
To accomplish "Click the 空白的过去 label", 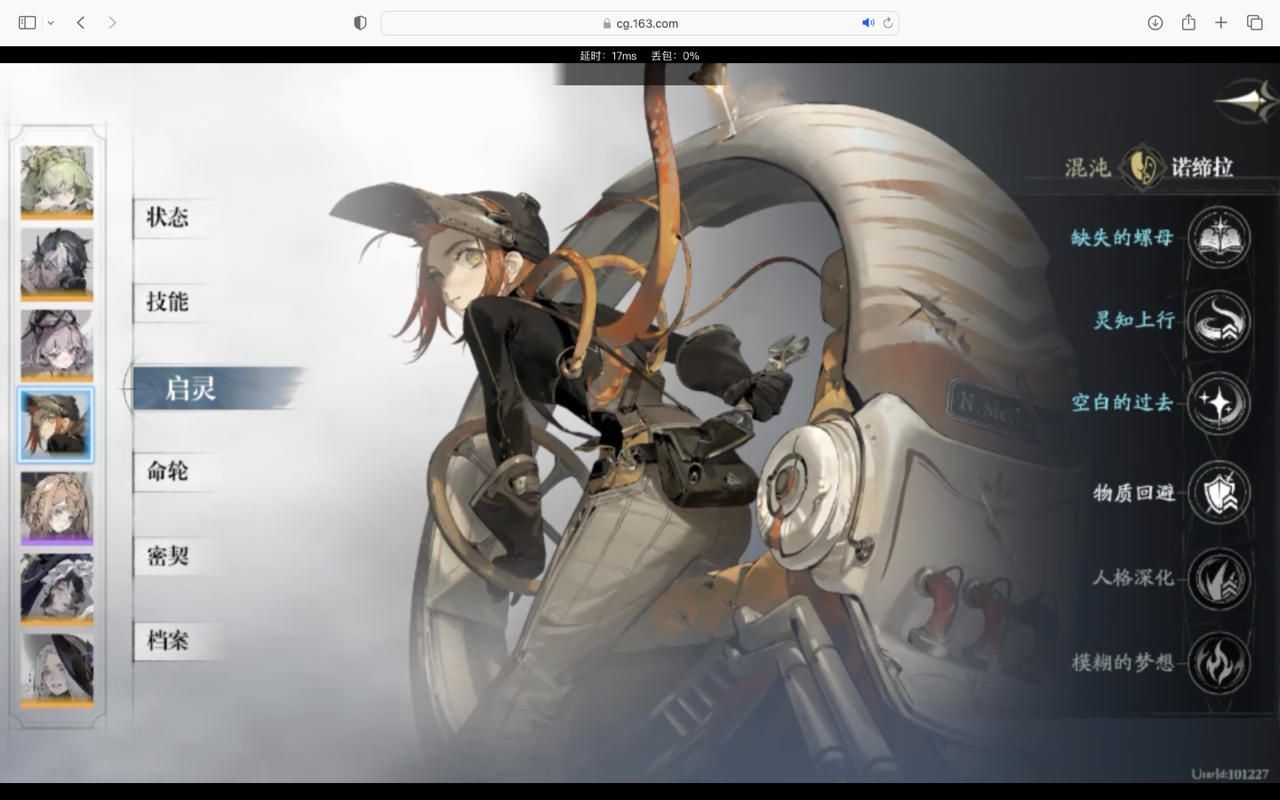I will [x=1122, y=403].
